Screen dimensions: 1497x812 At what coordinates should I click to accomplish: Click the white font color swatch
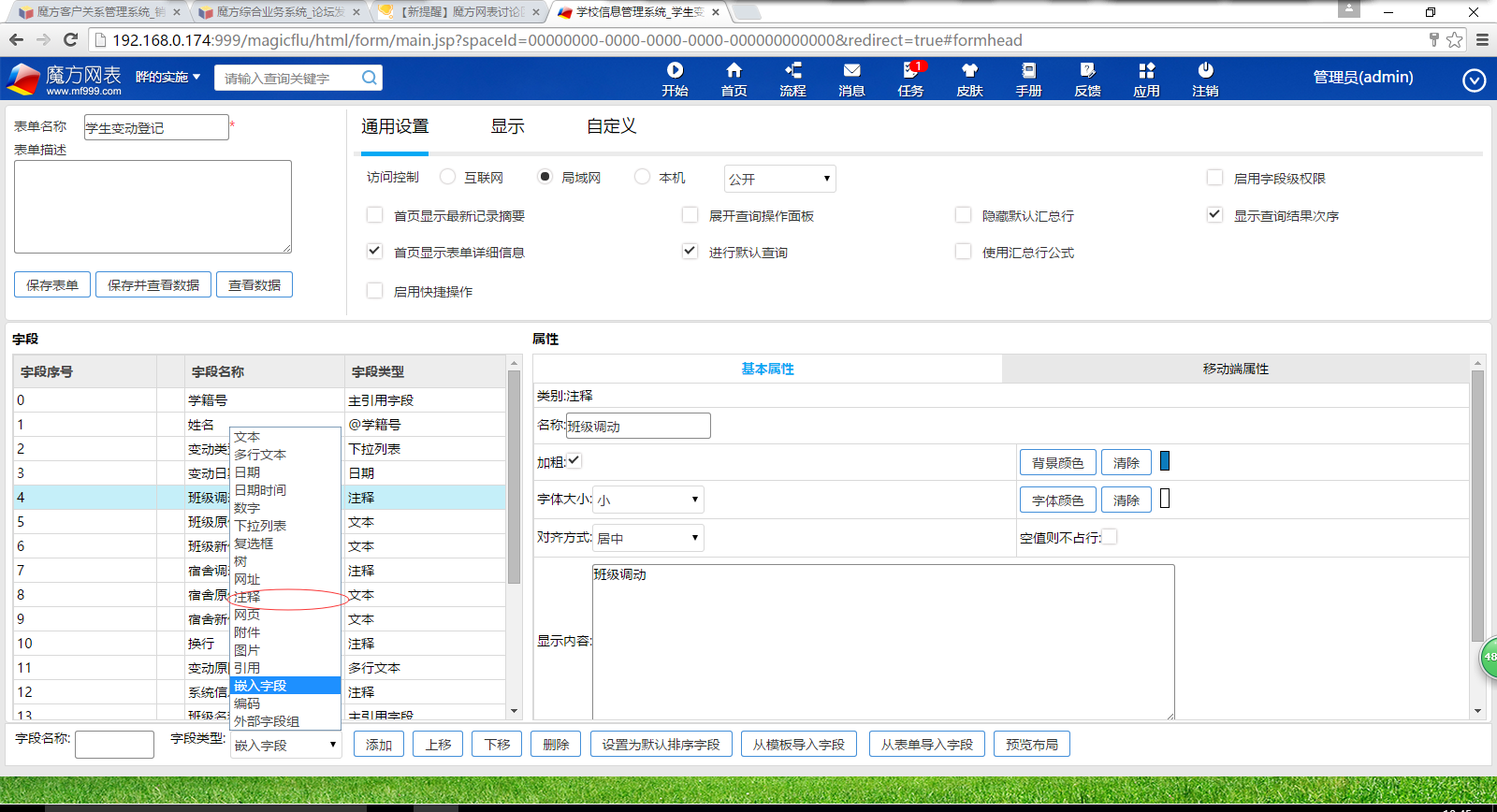click(x=1165, y=498)
